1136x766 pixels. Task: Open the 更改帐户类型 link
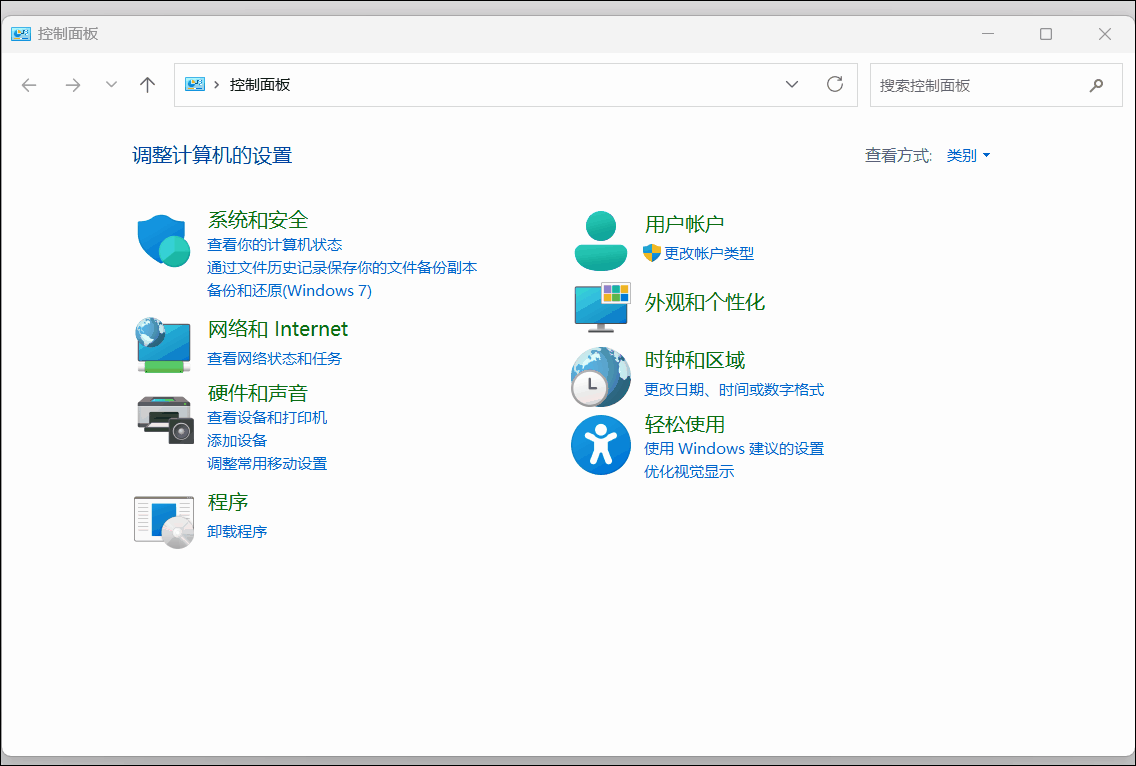[709, 254]
